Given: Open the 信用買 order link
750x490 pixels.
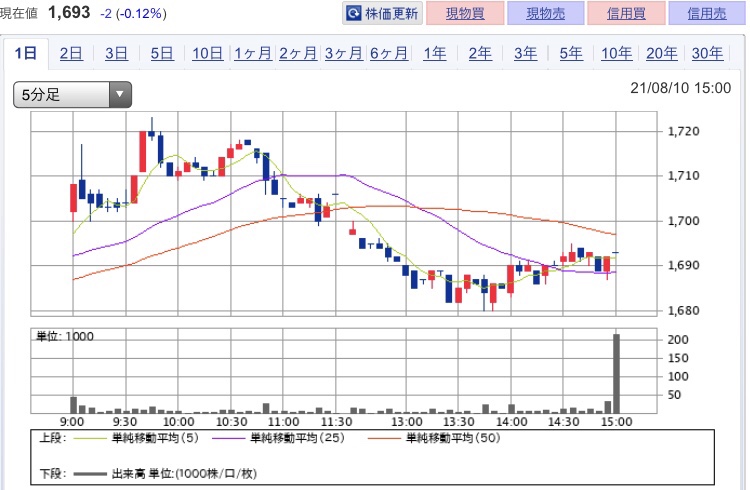Looking at the screenshot, I should point(626,13).
